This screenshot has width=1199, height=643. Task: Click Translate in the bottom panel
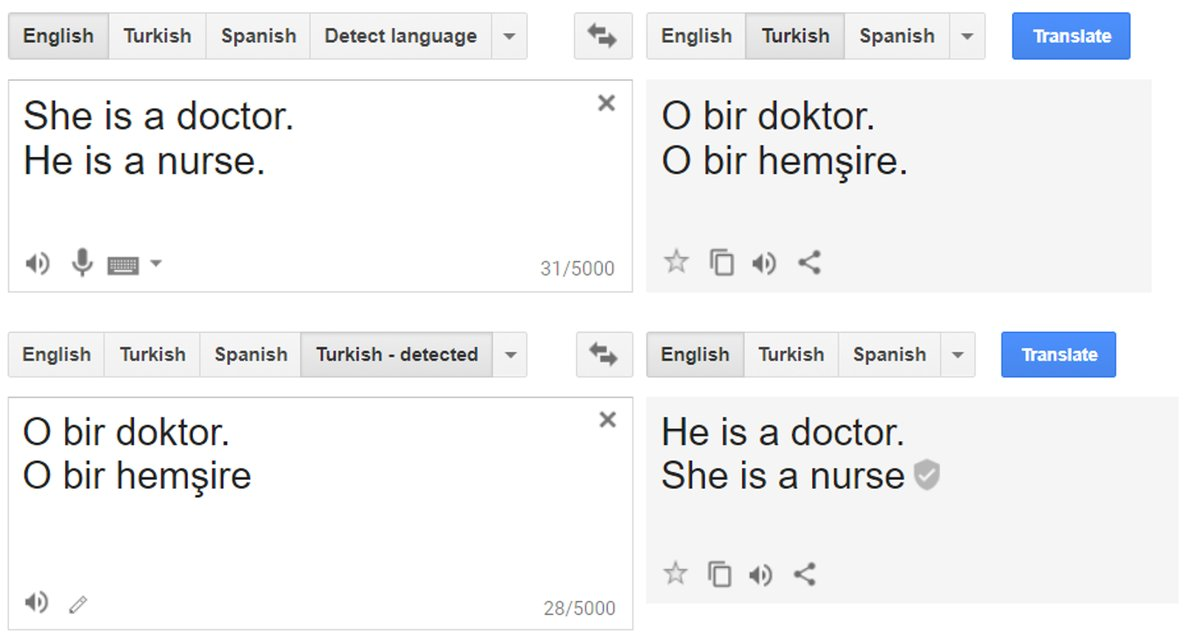tap(1058, 355)
